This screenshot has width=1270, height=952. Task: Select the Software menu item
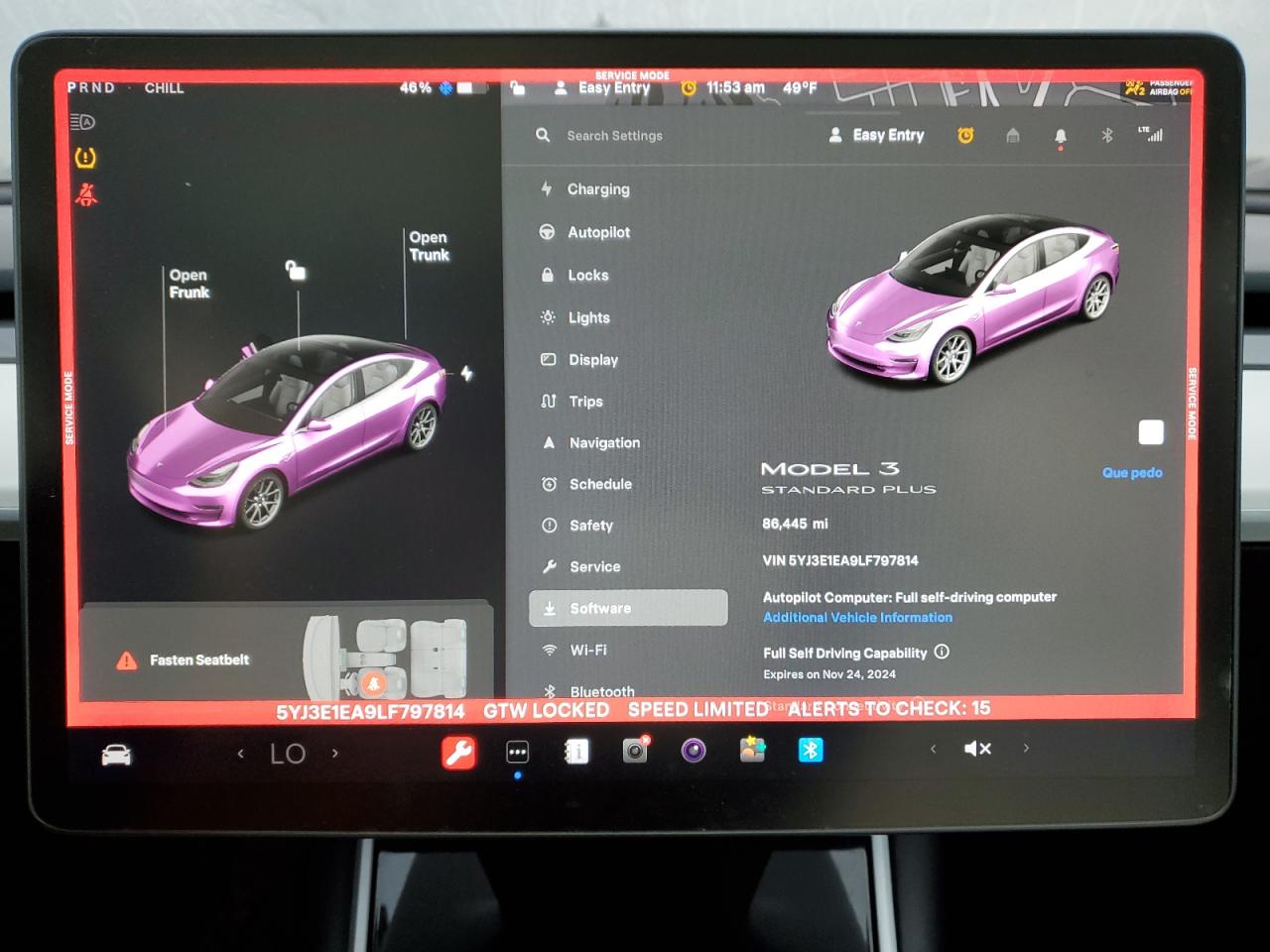[628, 608]
